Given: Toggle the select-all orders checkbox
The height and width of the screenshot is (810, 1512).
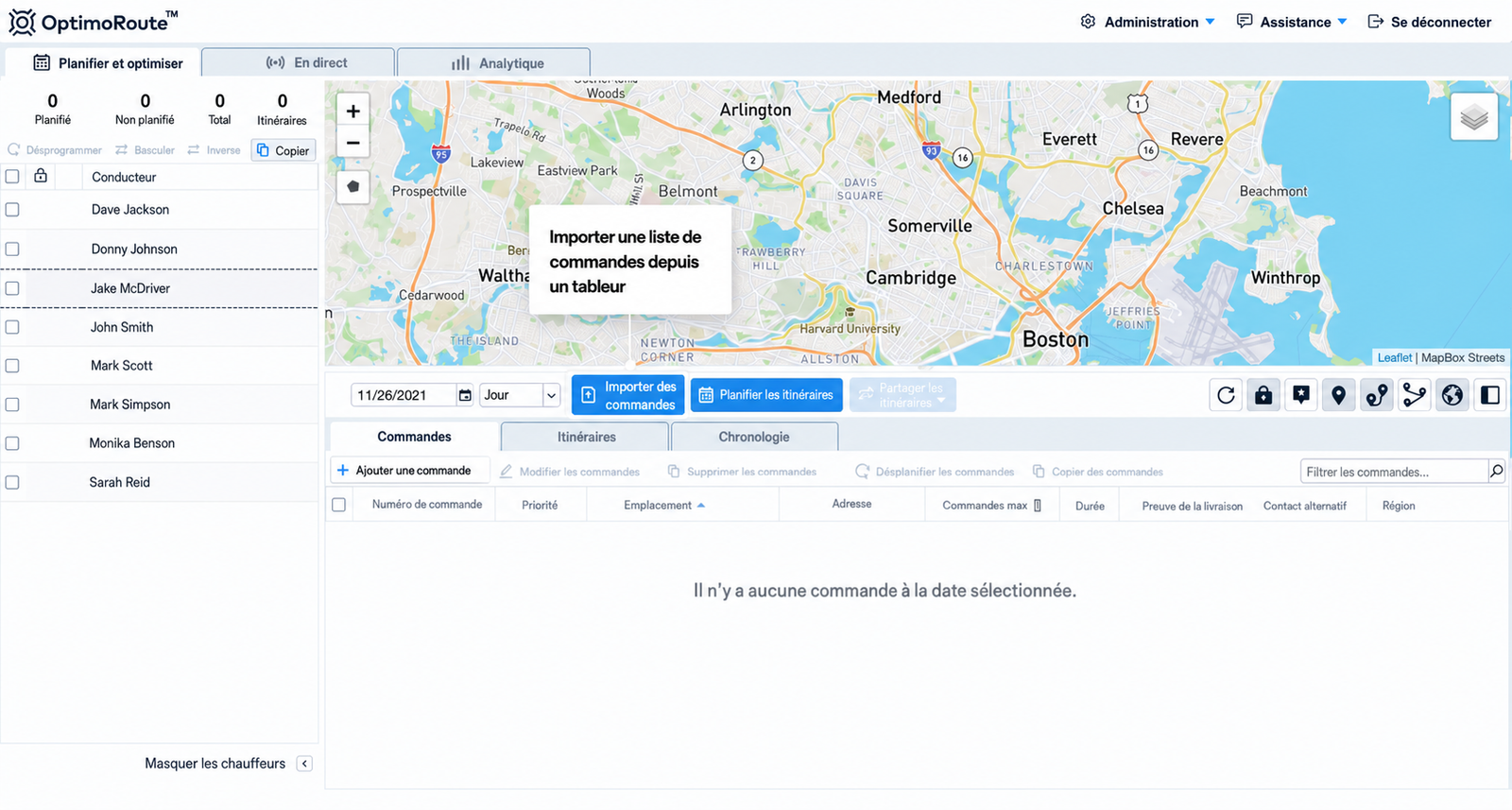Looking at the screenshot, I should coord(338,505).
